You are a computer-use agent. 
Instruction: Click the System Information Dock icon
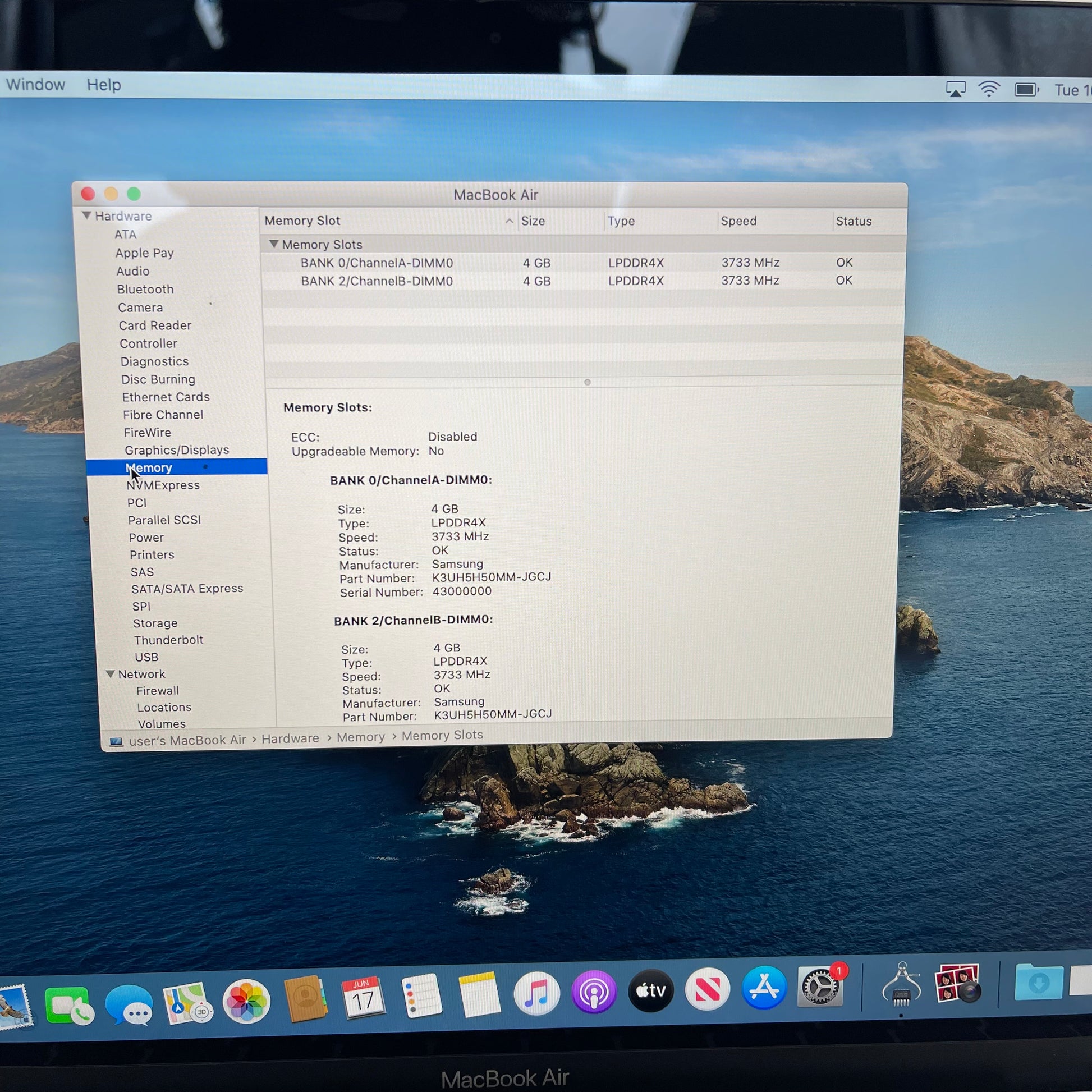click(x=901, y=985)
